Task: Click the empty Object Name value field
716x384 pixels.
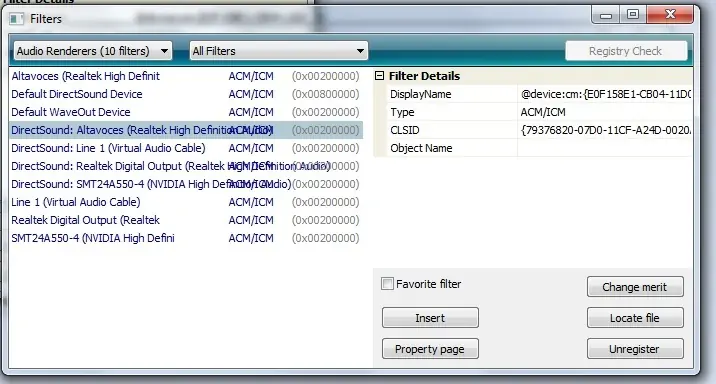Action: click(x=605, y=148)
